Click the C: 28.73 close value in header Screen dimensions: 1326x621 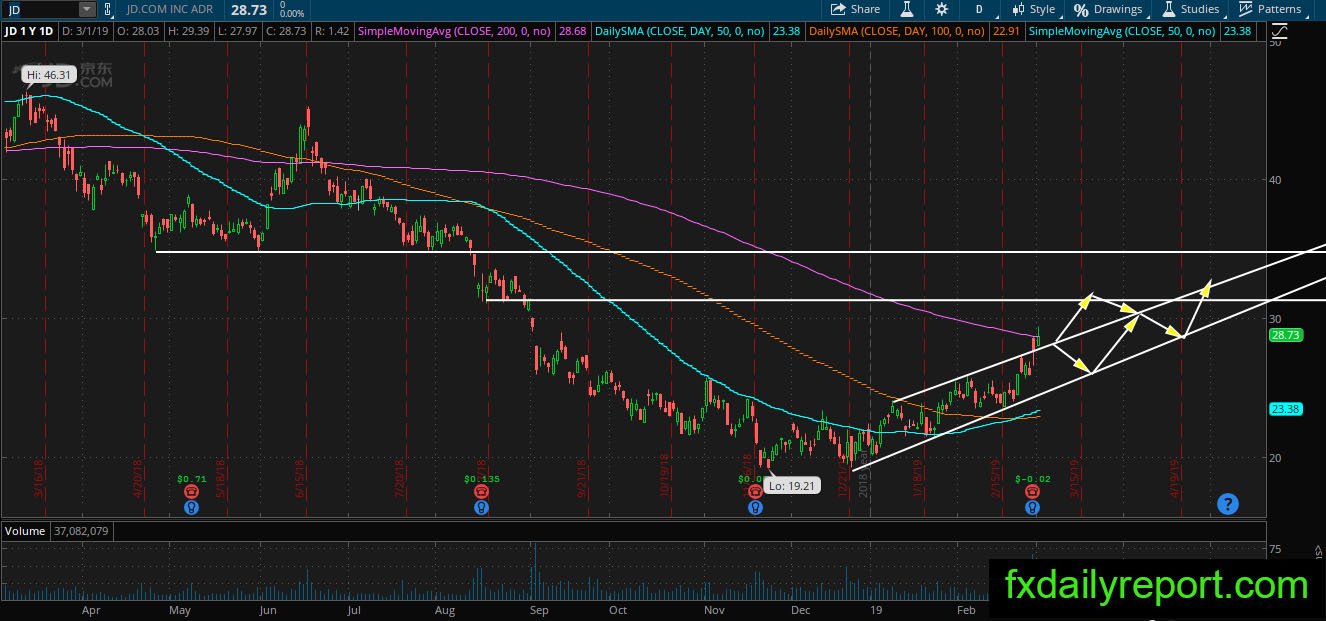(x=285, y=32)
